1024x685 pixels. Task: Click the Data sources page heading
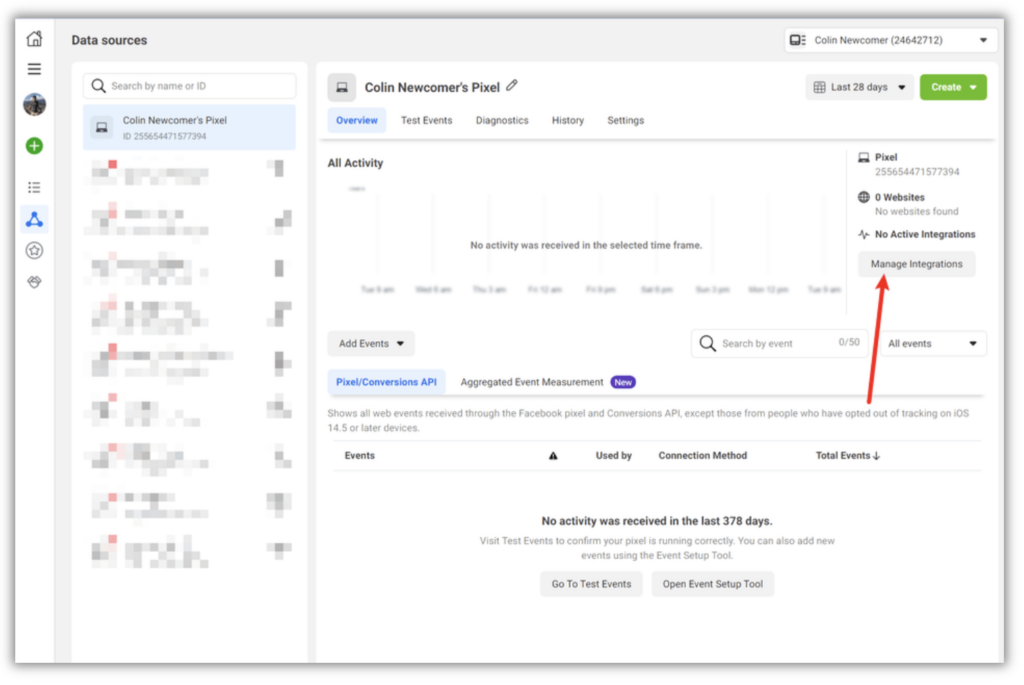[x=109, y=40]
